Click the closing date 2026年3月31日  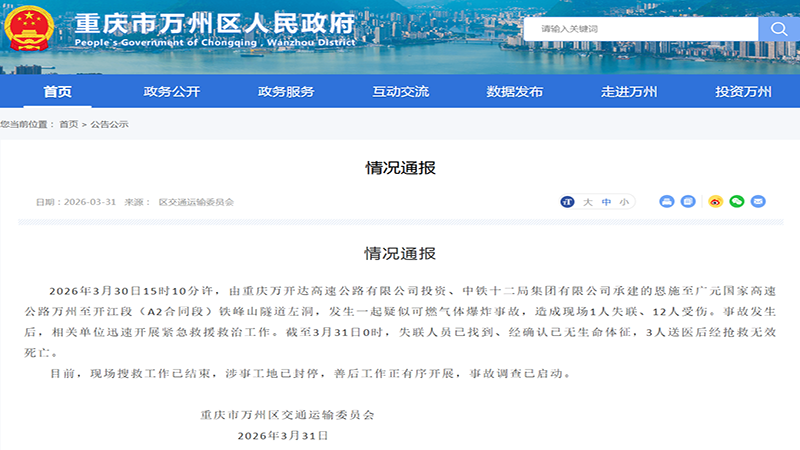click(x=283, y=436)
